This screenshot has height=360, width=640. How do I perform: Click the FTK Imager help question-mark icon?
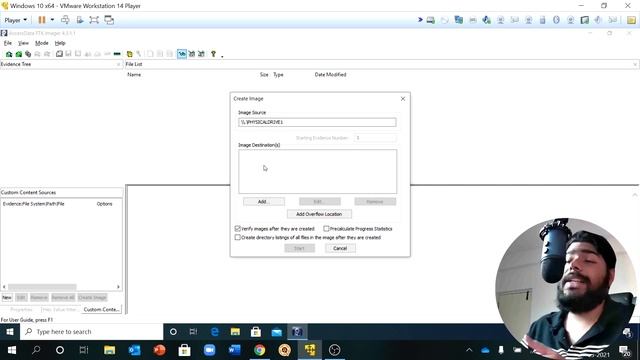(213, 54)
